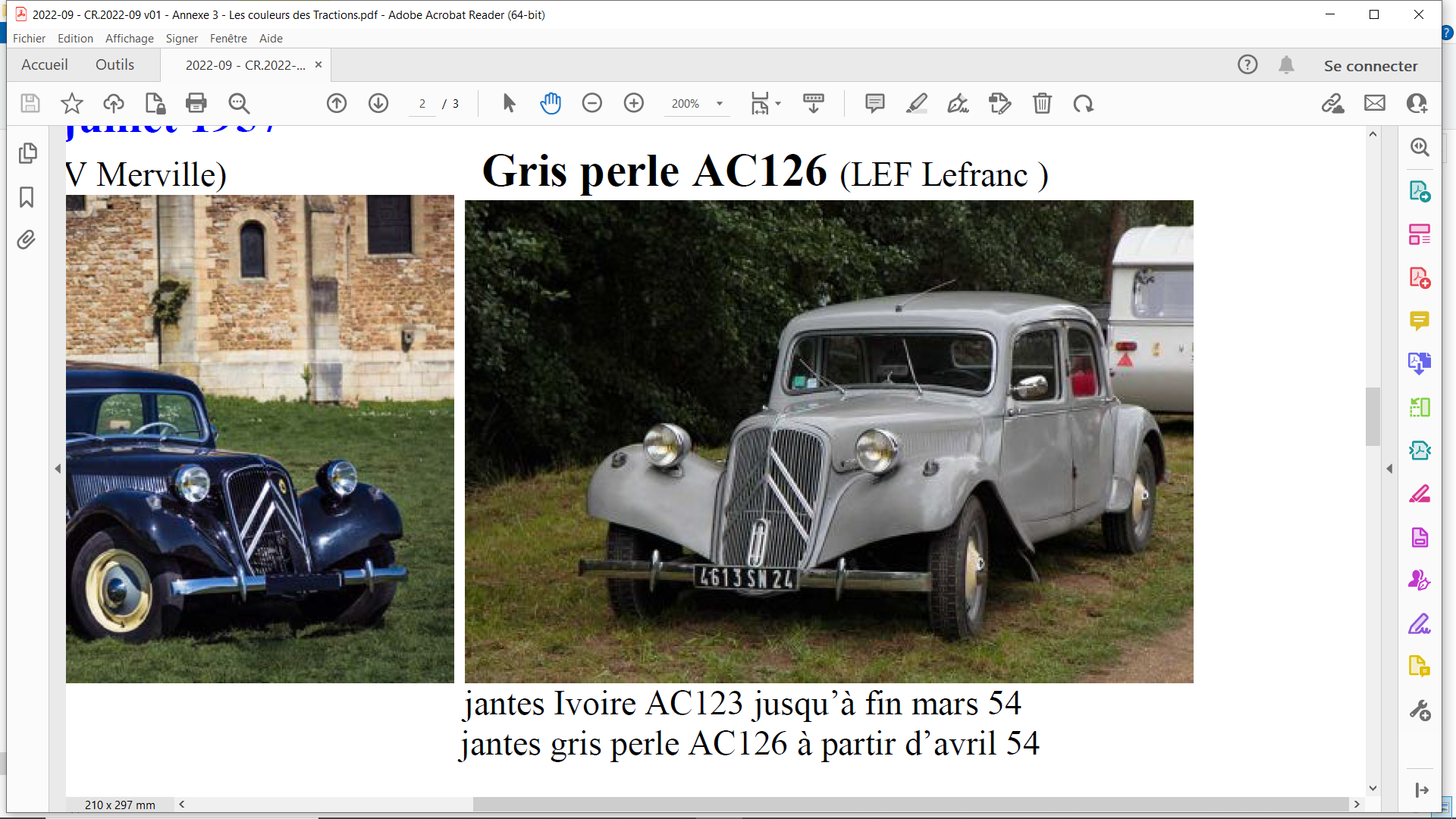Image resolution: width=1456 pixels, height=819 pixels.
Task: Click the Print file icon
Action: click(x=196, y=103)
